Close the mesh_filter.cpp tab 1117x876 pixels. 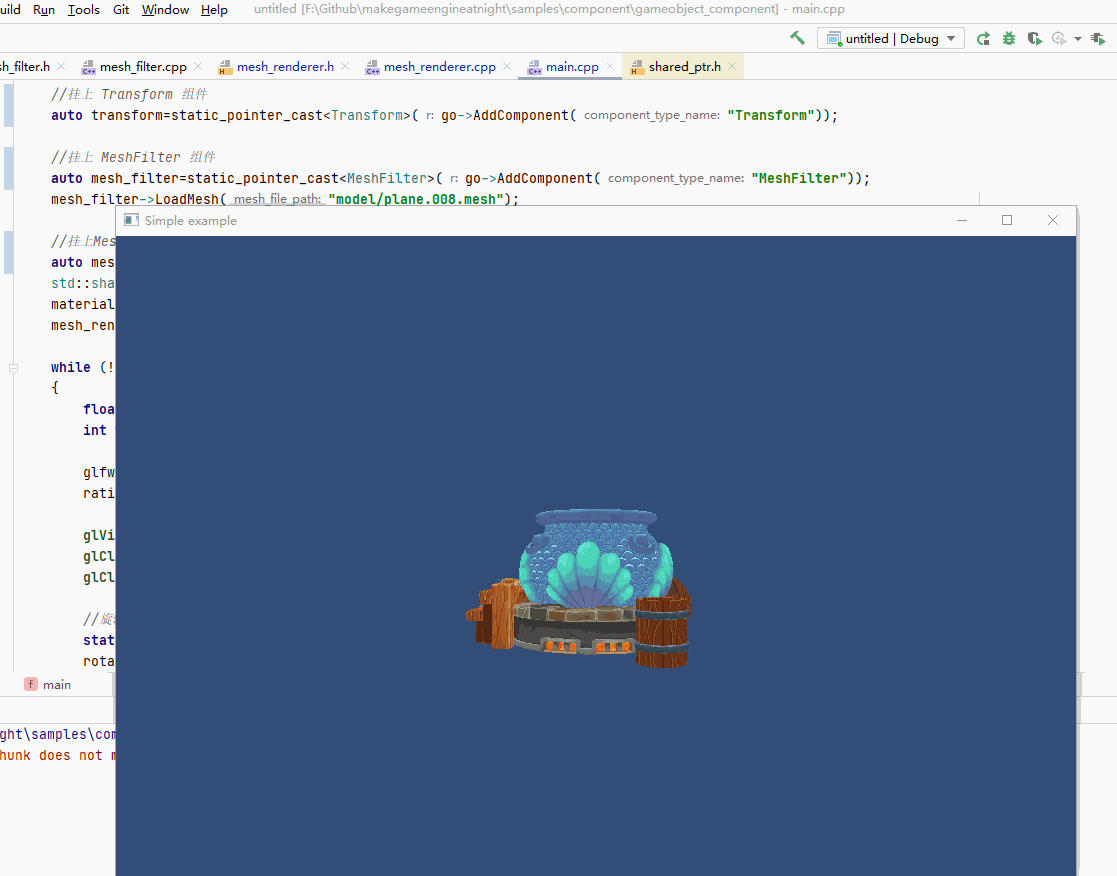tap(199, 66)
